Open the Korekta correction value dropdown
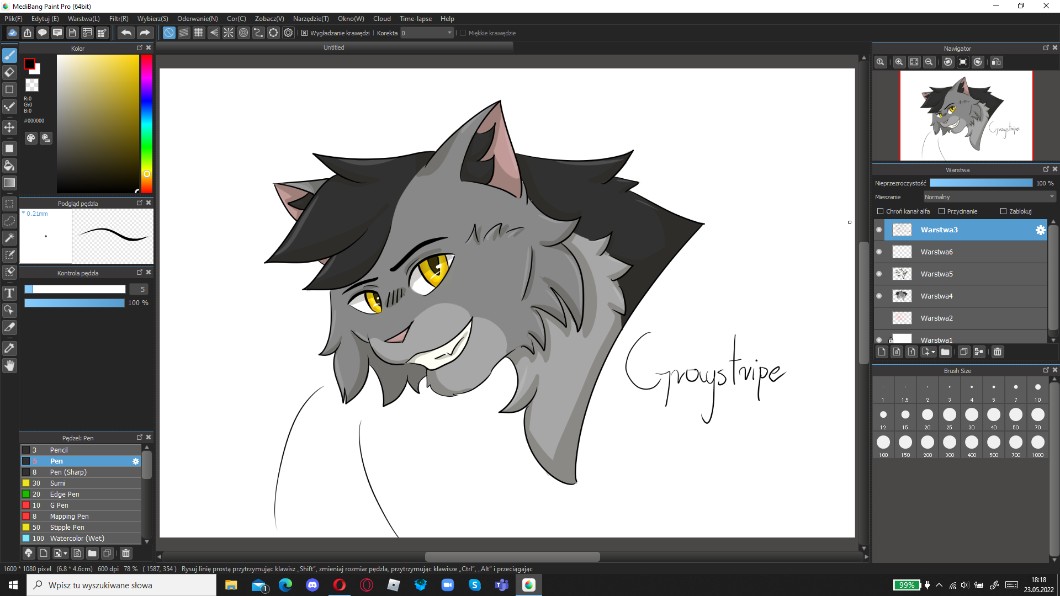 (x=427, y=33)
